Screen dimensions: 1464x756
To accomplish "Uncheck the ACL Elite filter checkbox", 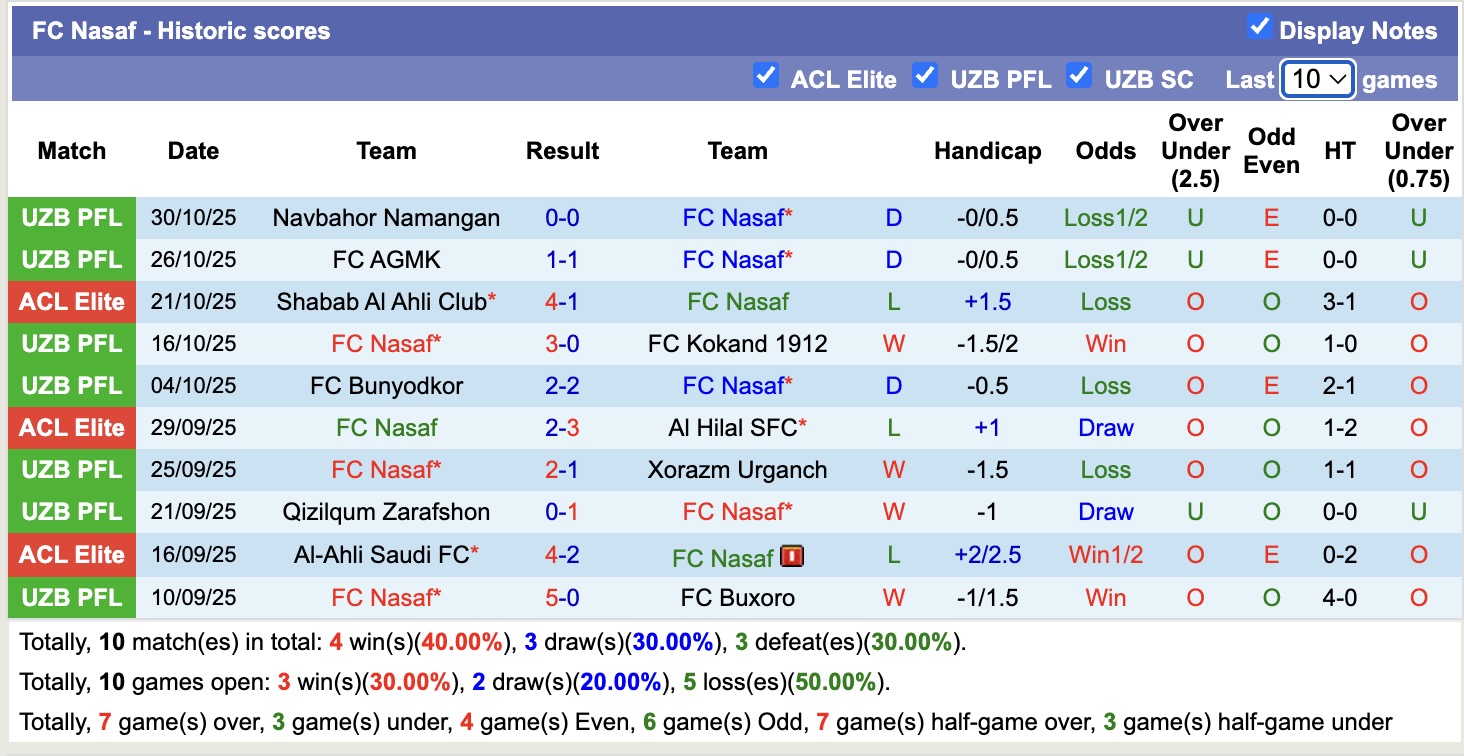I will point(766,76).
